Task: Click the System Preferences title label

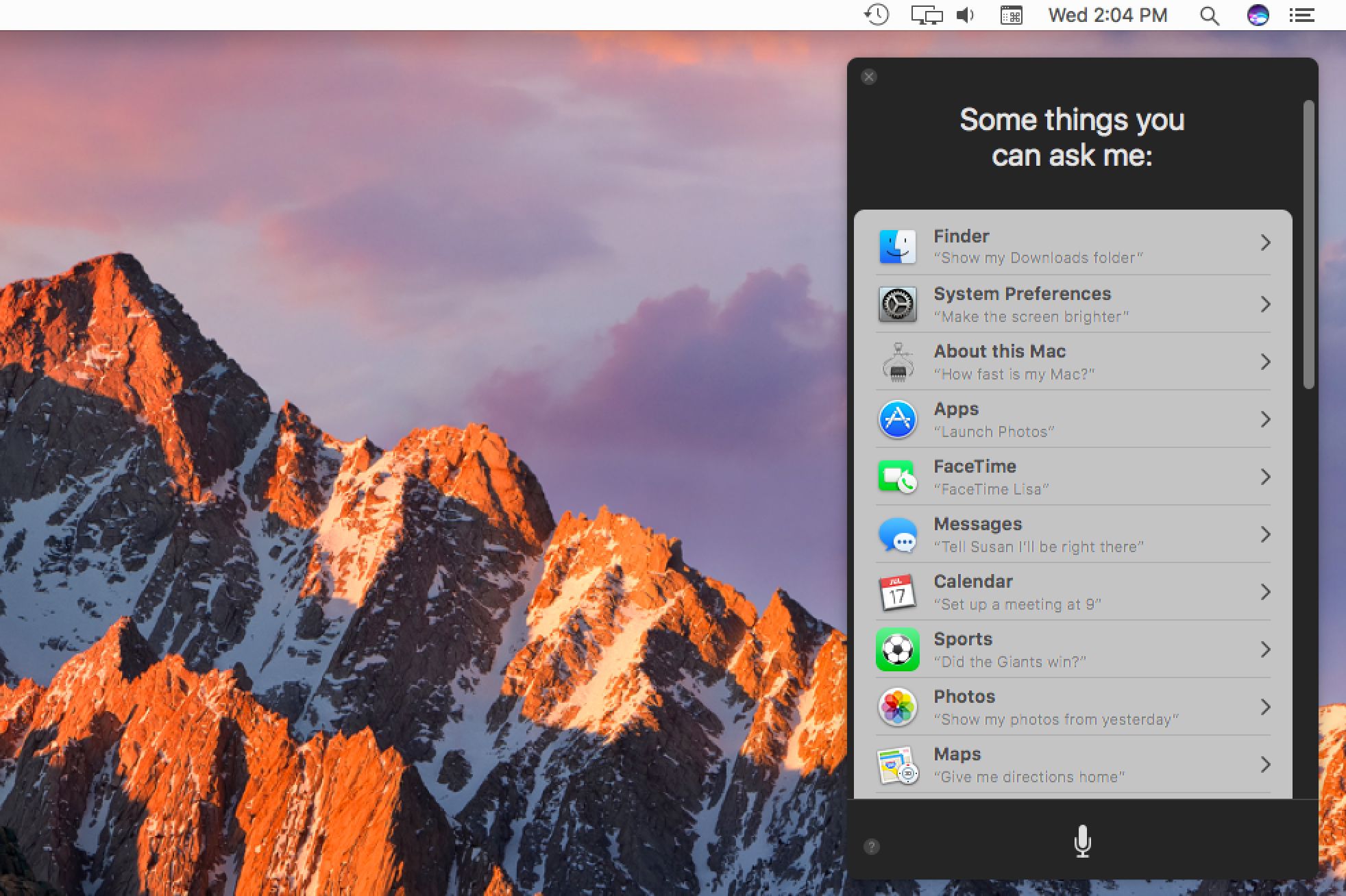Action: click(1022, 294)
